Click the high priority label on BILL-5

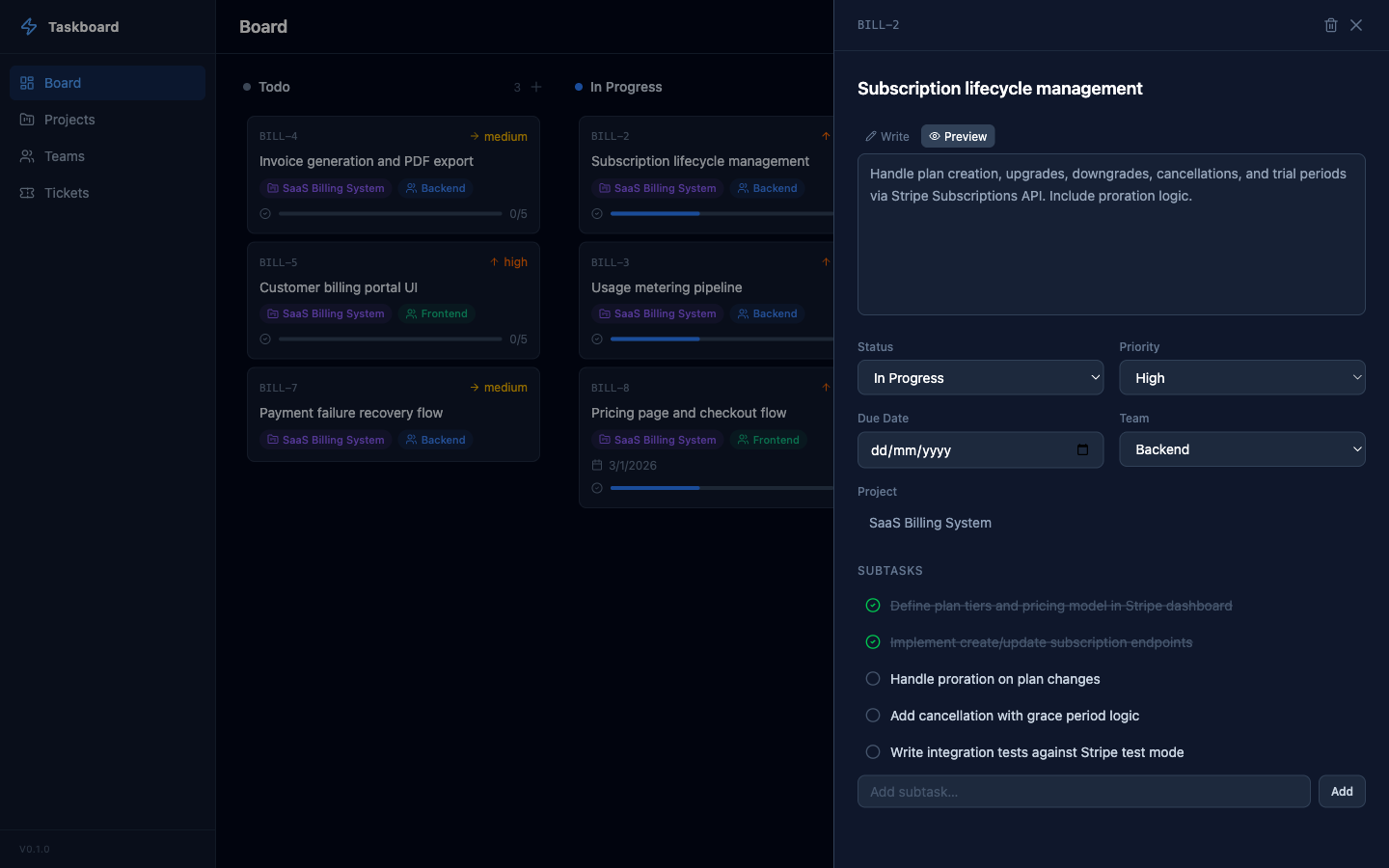[508, 262]
